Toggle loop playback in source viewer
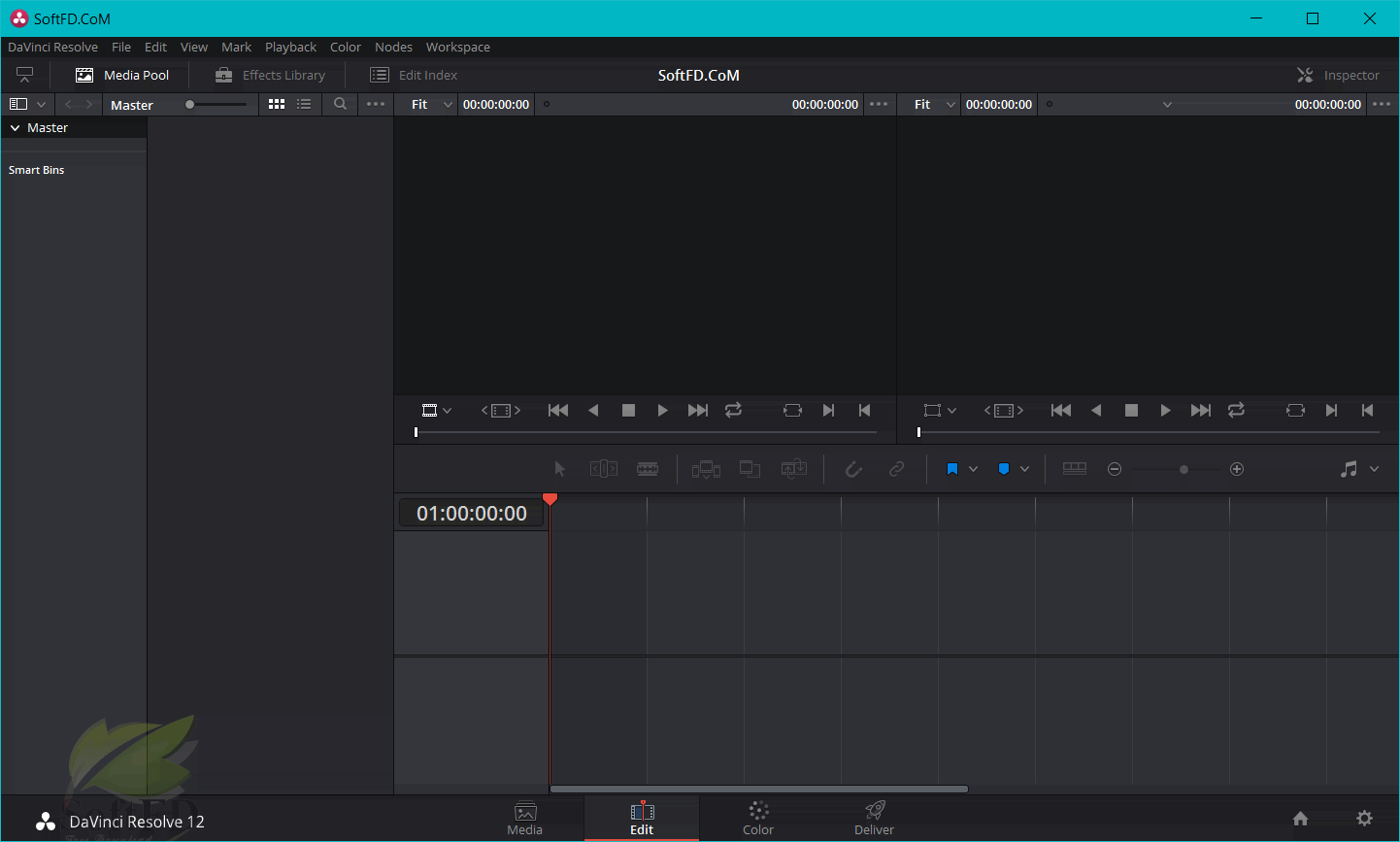Screen dimensions: 1400x842 click(734, 410)
